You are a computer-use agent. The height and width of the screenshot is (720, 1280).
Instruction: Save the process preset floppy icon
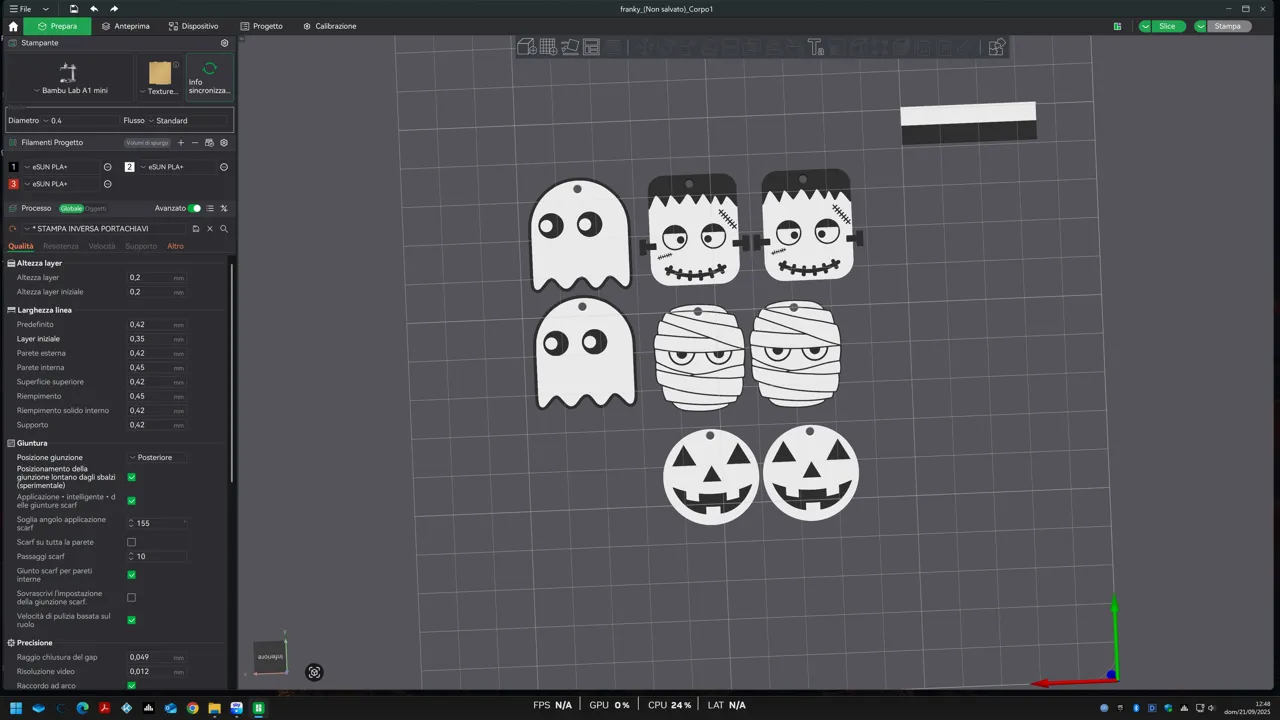[196, 229]
